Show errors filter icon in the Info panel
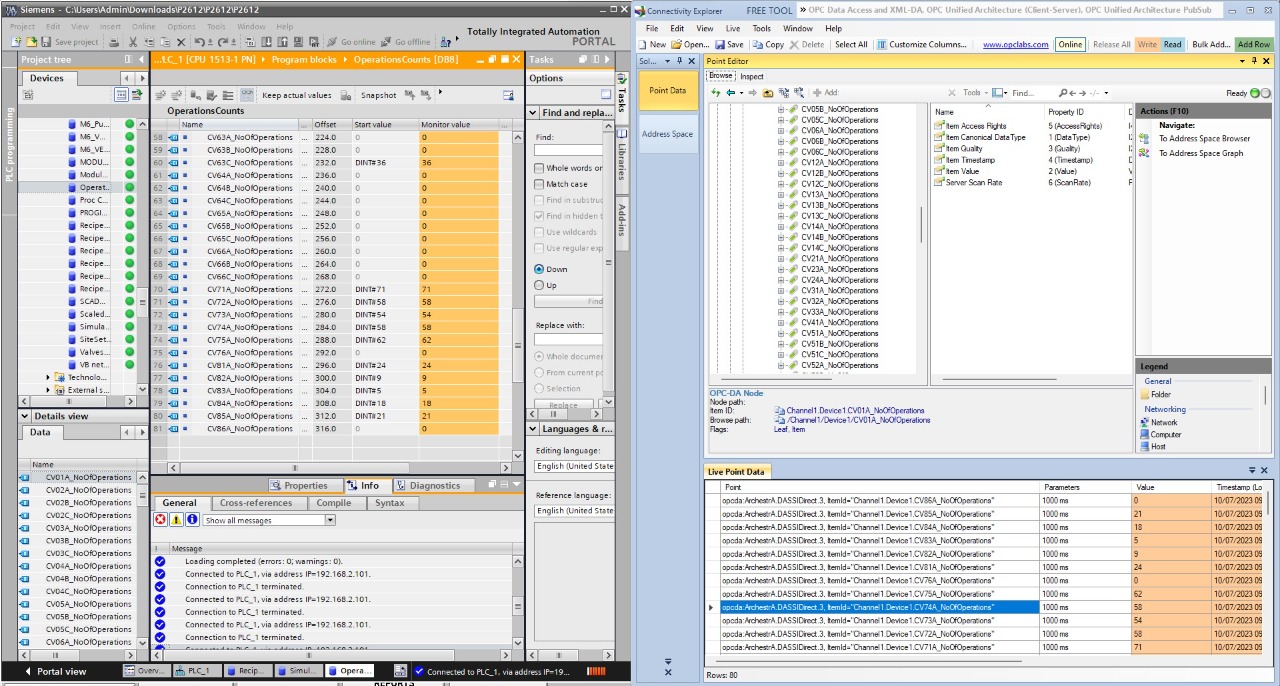The image size is (1280, 686). [x=160, y=520]
